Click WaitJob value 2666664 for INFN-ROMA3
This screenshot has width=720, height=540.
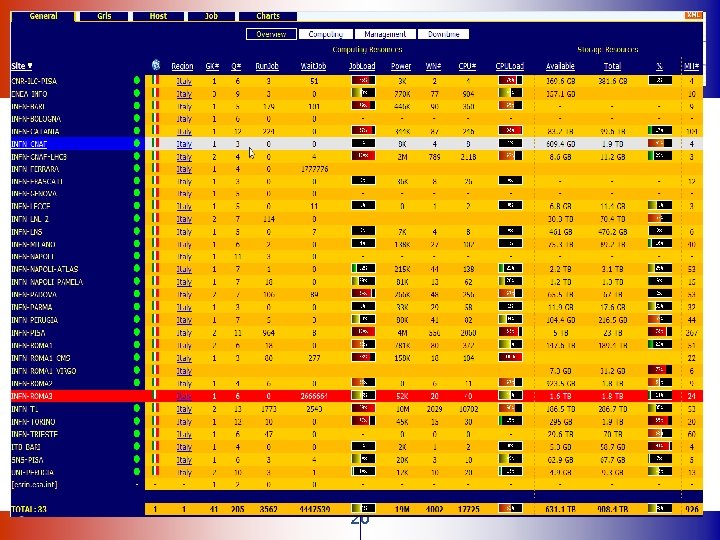click(x=315, y=396)
